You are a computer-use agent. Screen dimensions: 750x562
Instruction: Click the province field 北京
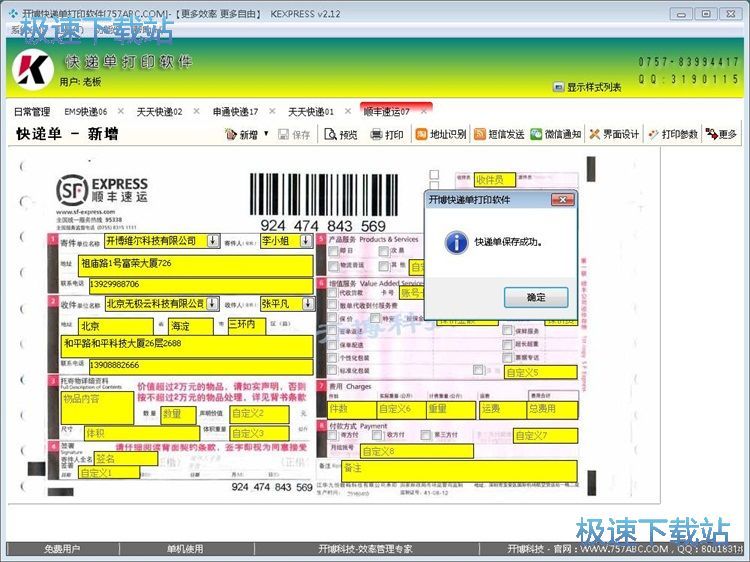tap(116, 327)
